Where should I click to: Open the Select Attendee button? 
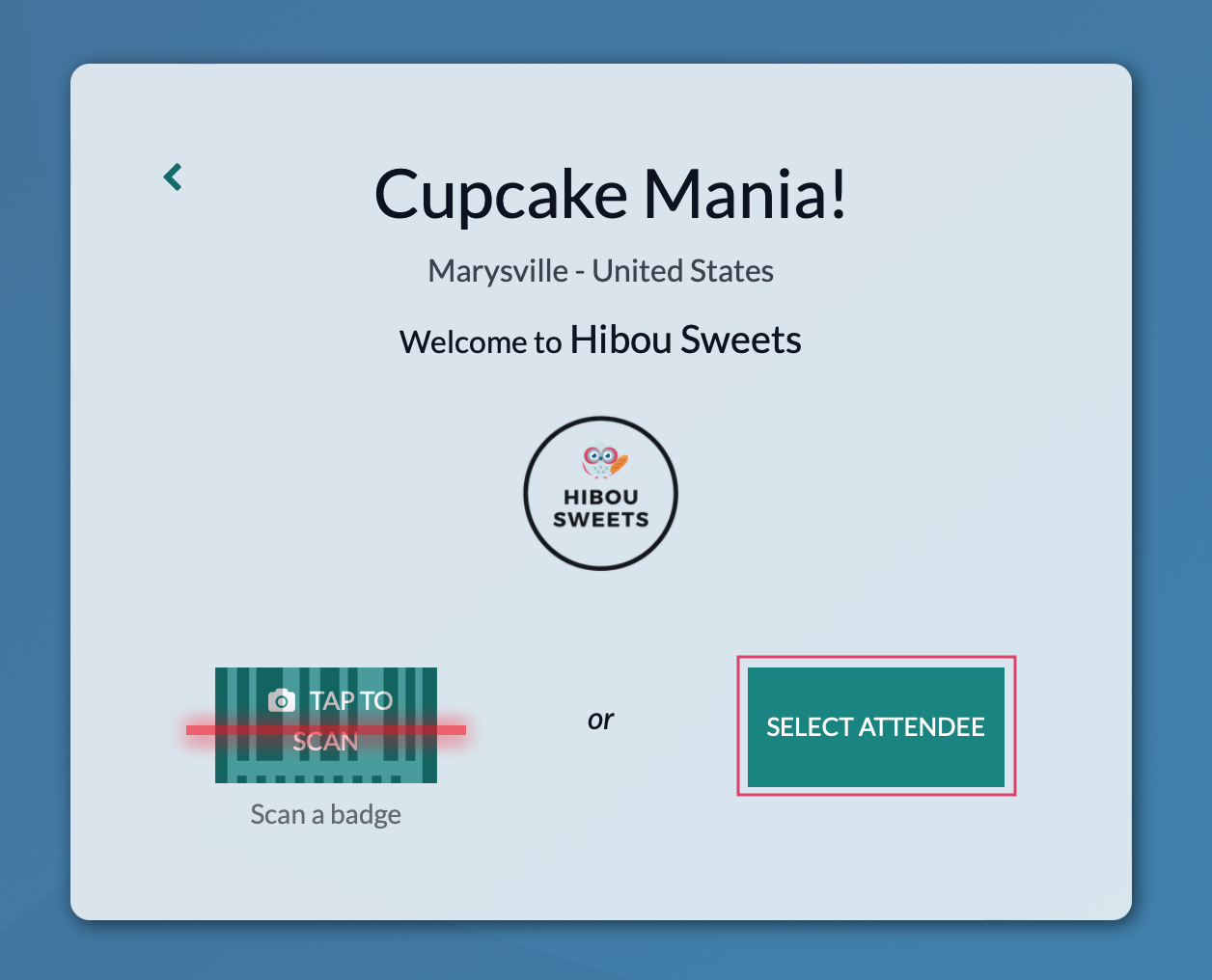click(875, 726)
